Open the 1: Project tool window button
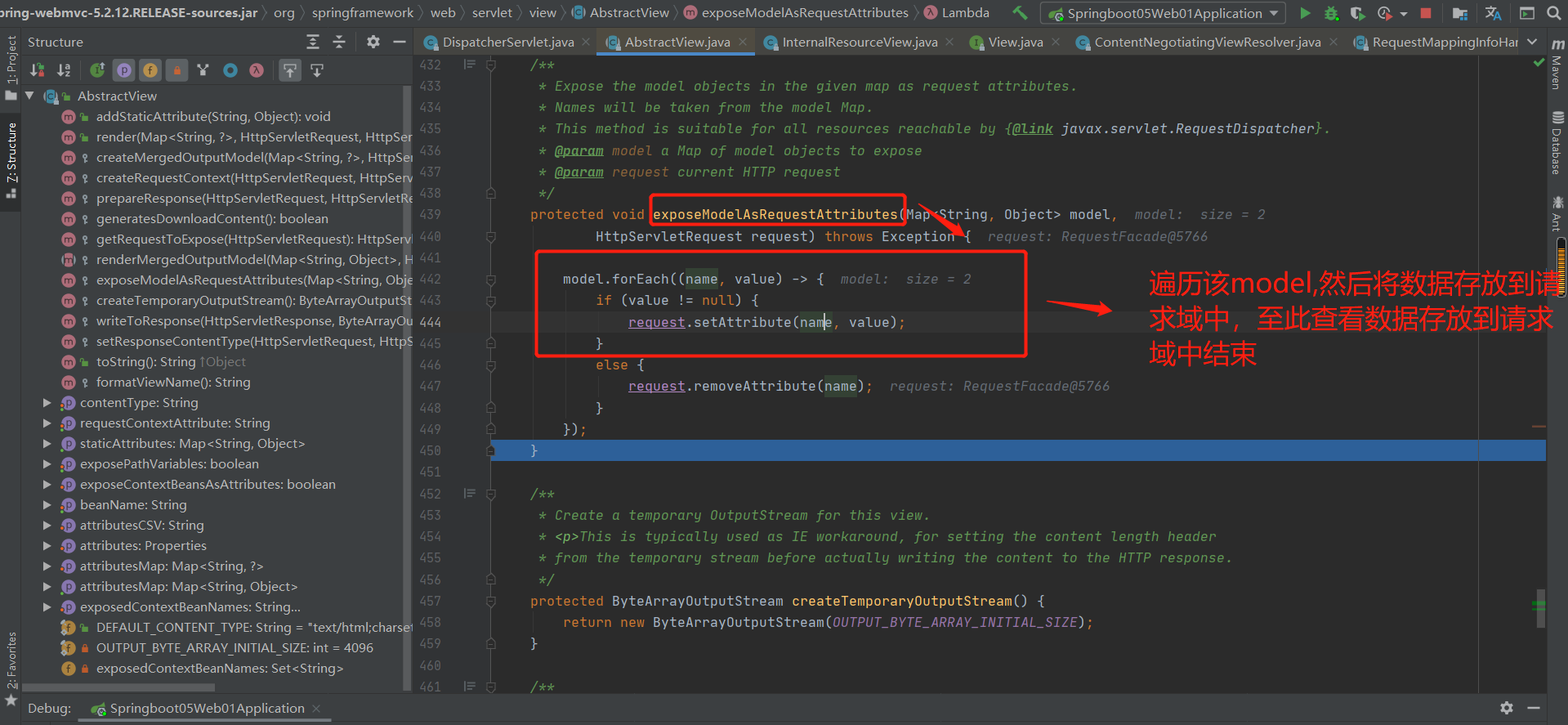The height and width of the screenshot is (725, 1568). [x=11, y=67]
